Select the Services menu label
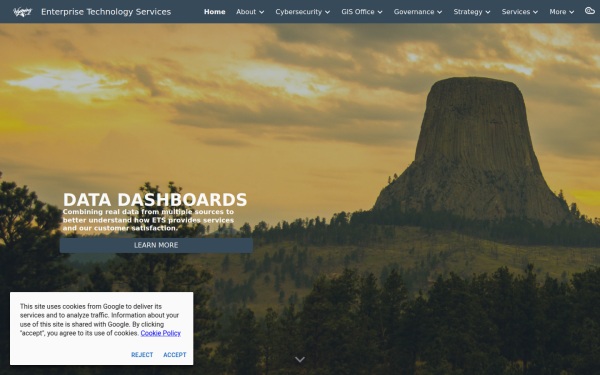600x375 pixels. point(516,12)
